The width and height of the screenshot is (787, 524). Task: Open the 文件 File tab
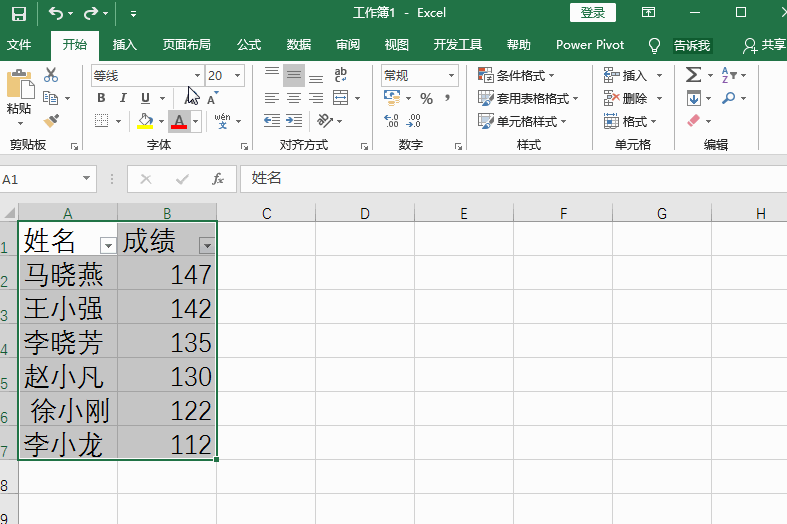(x=19, y=45)
